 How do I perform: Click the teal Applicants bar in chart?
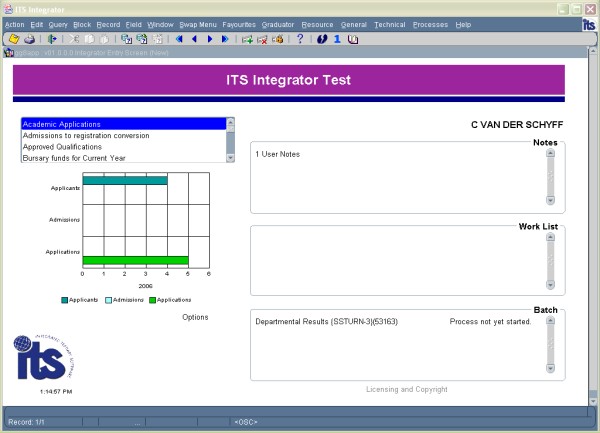pos(125,180)
